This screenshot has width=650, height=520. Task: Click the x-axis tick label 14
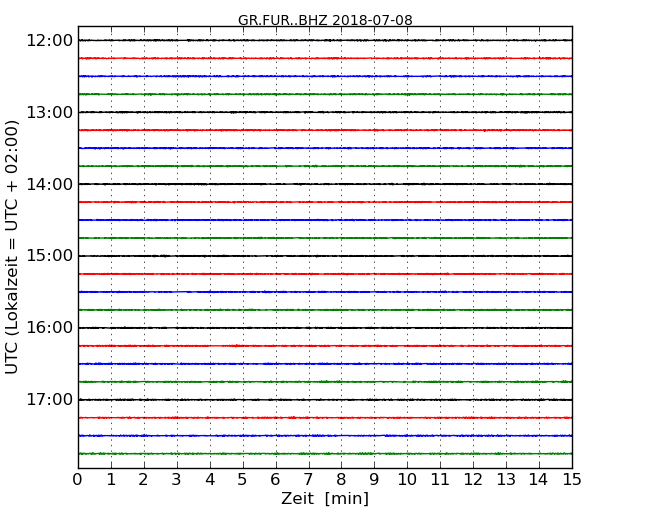tap(539, 480)
